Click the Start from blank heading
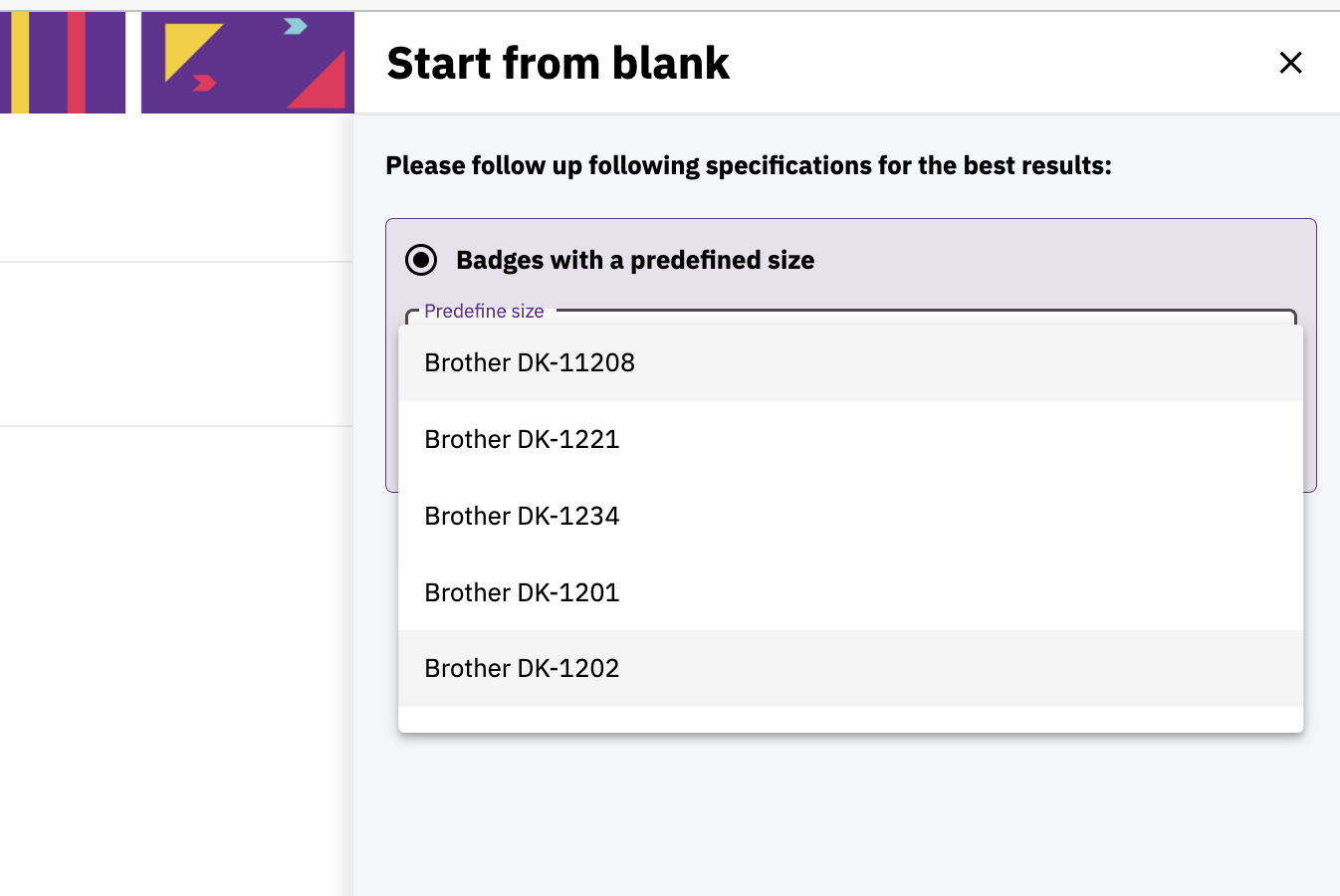 558,63
